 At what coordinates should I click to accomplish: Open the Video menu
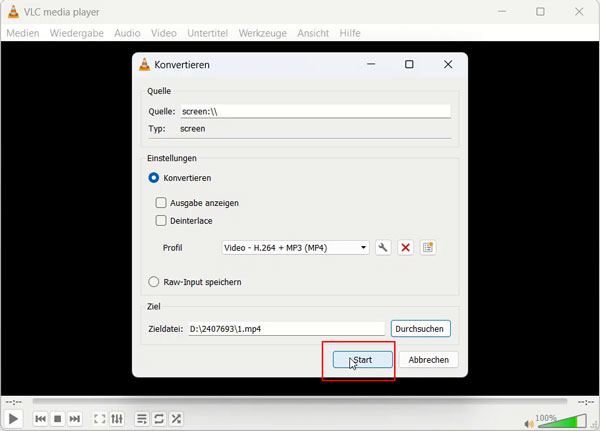[164, 33]
